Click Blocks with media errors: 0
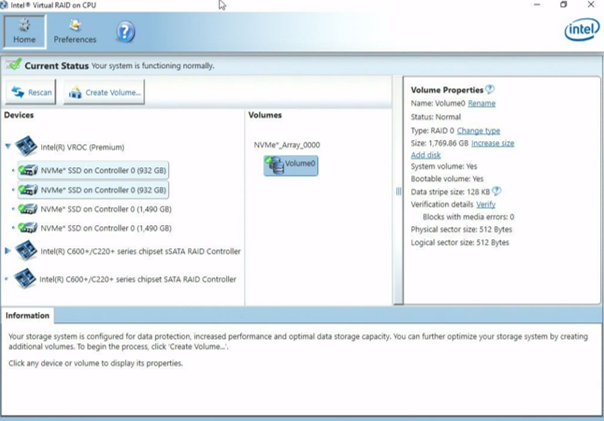 (468, 217)
